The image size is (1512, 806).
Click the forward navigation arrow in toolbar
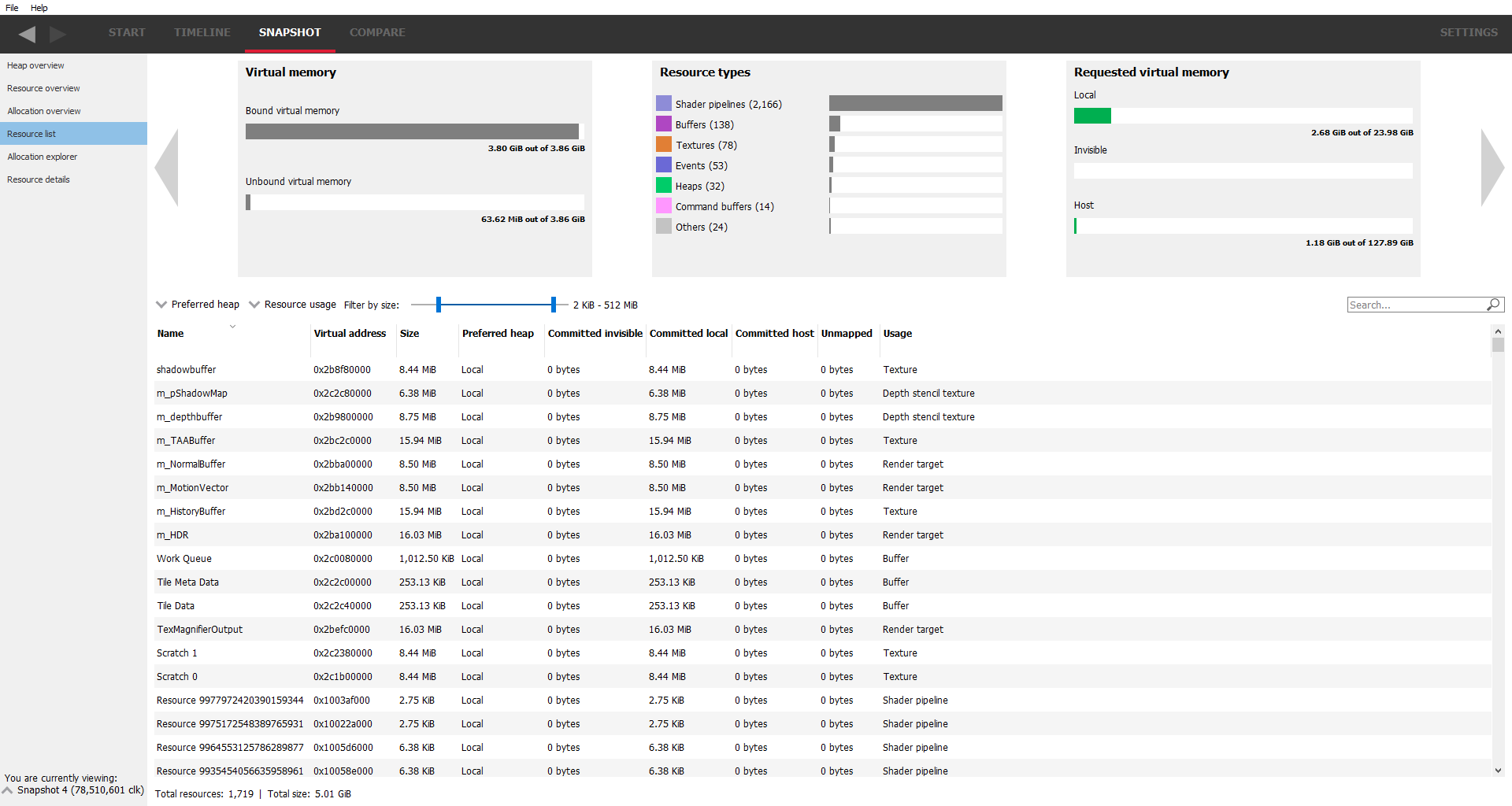[57, 34]
